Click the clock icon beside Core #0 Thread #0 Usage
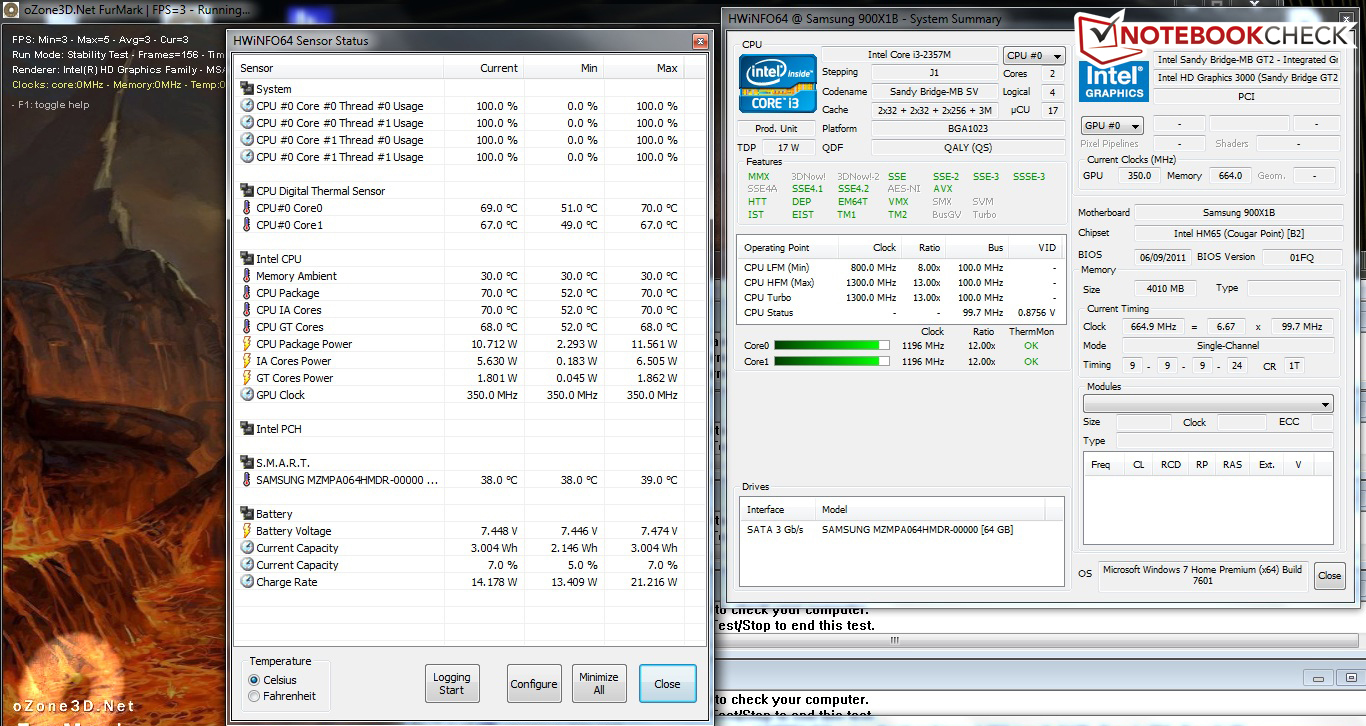This screenshot has width=1366, height=726. (247, 106)
